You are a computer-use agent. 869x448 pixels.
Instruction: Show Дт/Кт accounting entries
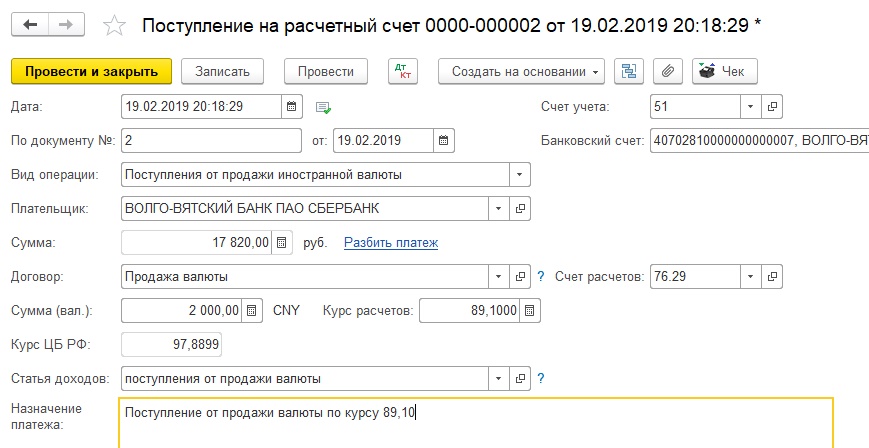click(406, 71)
